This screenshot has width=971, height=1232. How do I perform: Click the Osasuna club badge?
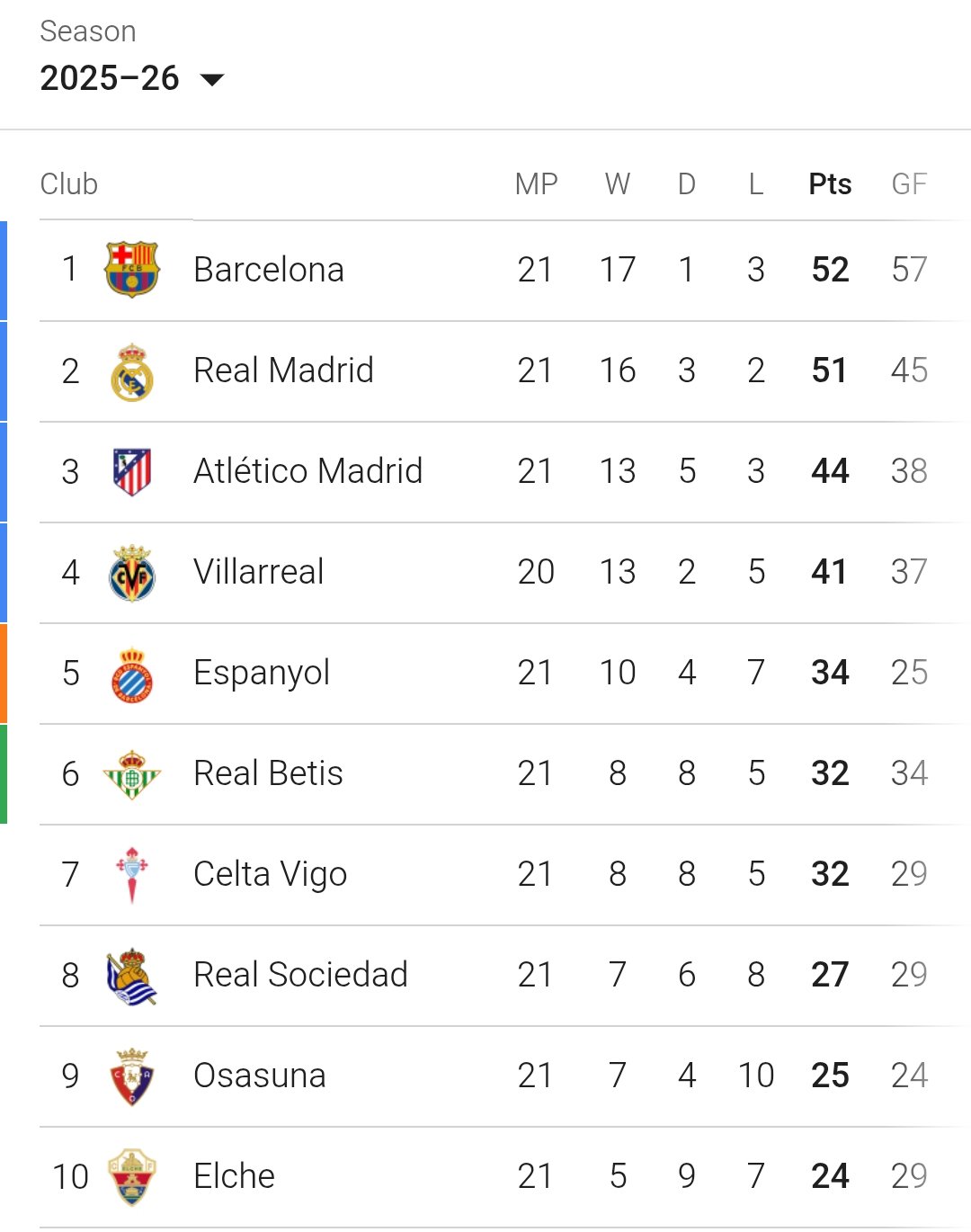pos(131,1076)
